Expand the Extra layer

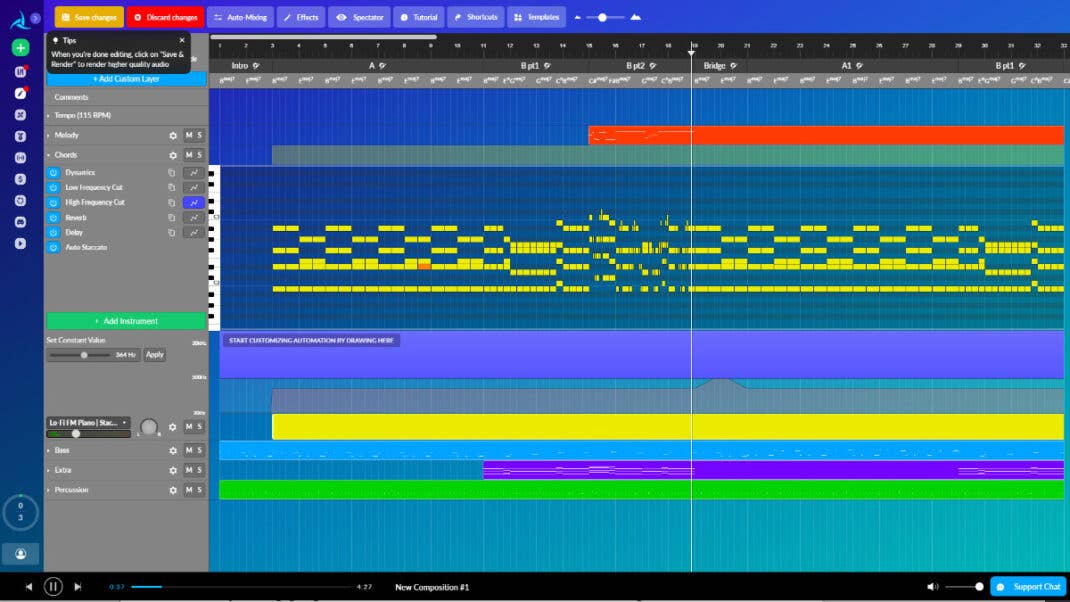coord(48,470)
